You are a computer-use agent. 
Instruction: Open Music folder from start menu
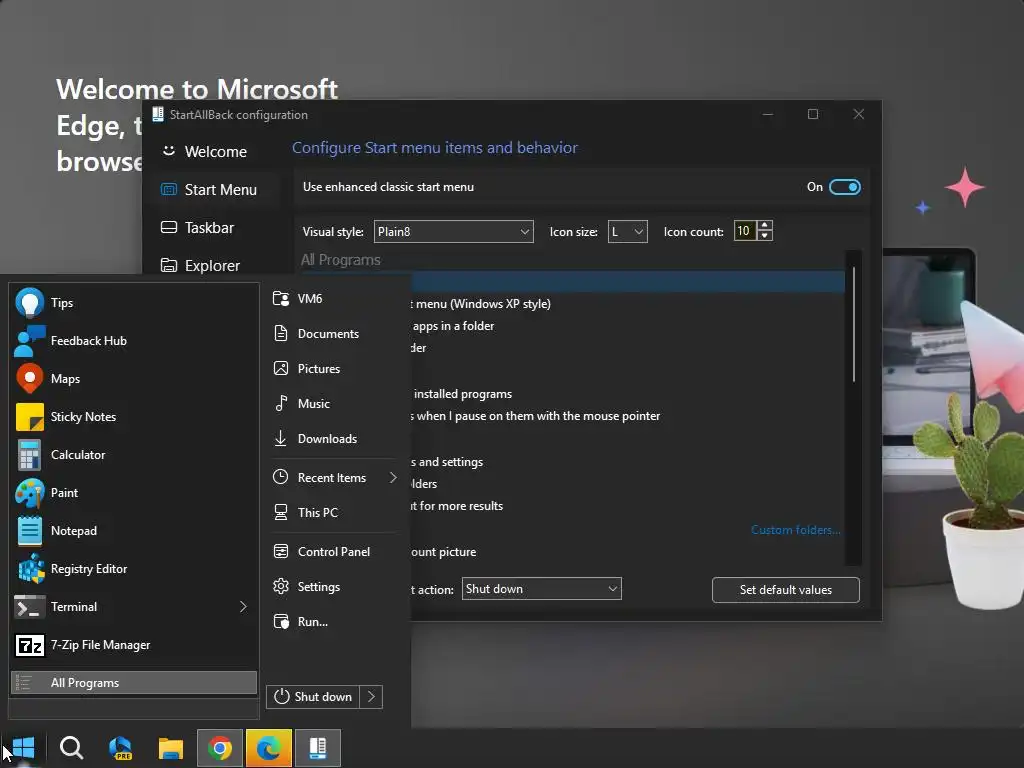point(334,404)
